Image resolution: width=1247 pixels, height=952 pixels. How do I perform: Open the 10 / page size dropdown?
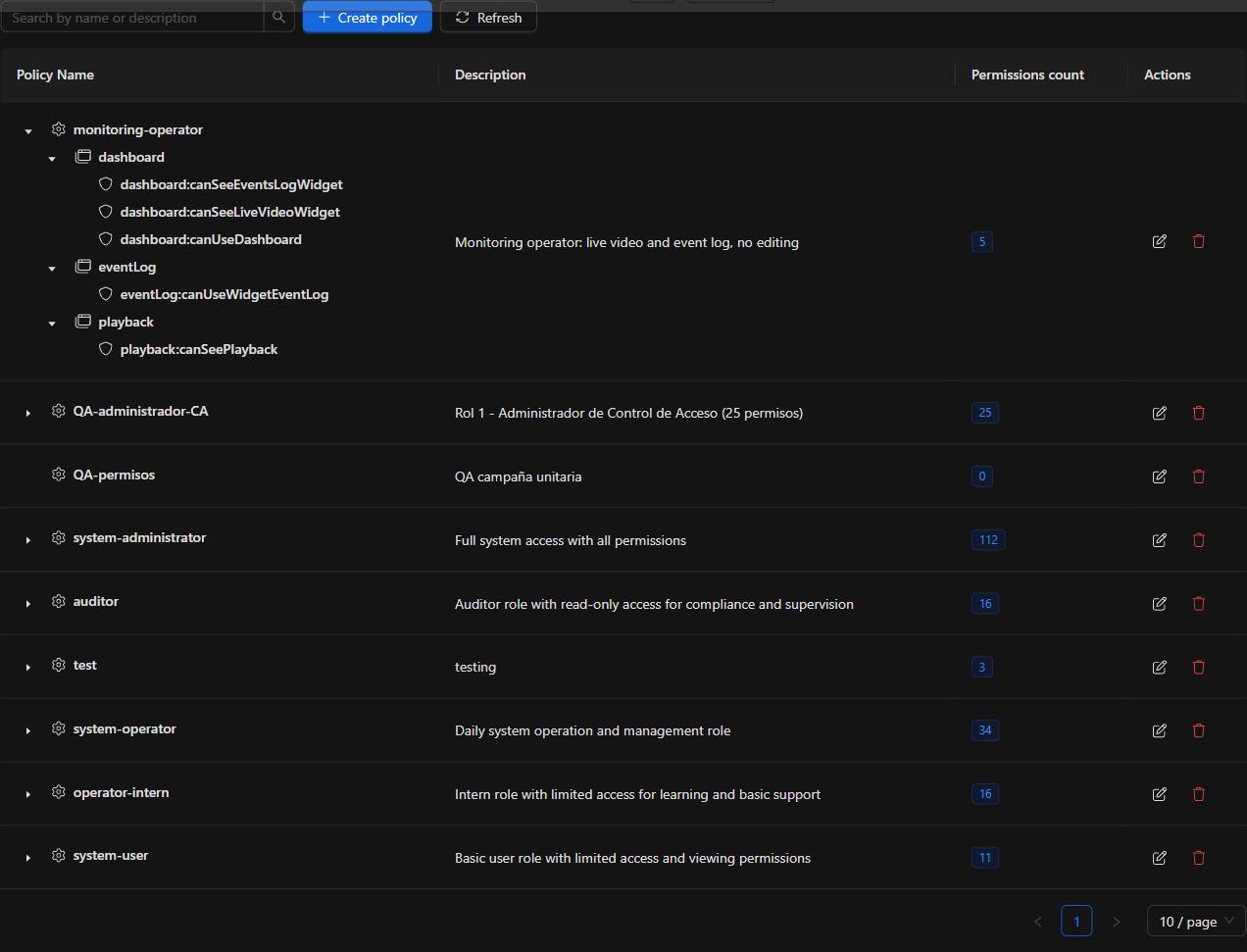[1196, 921]
